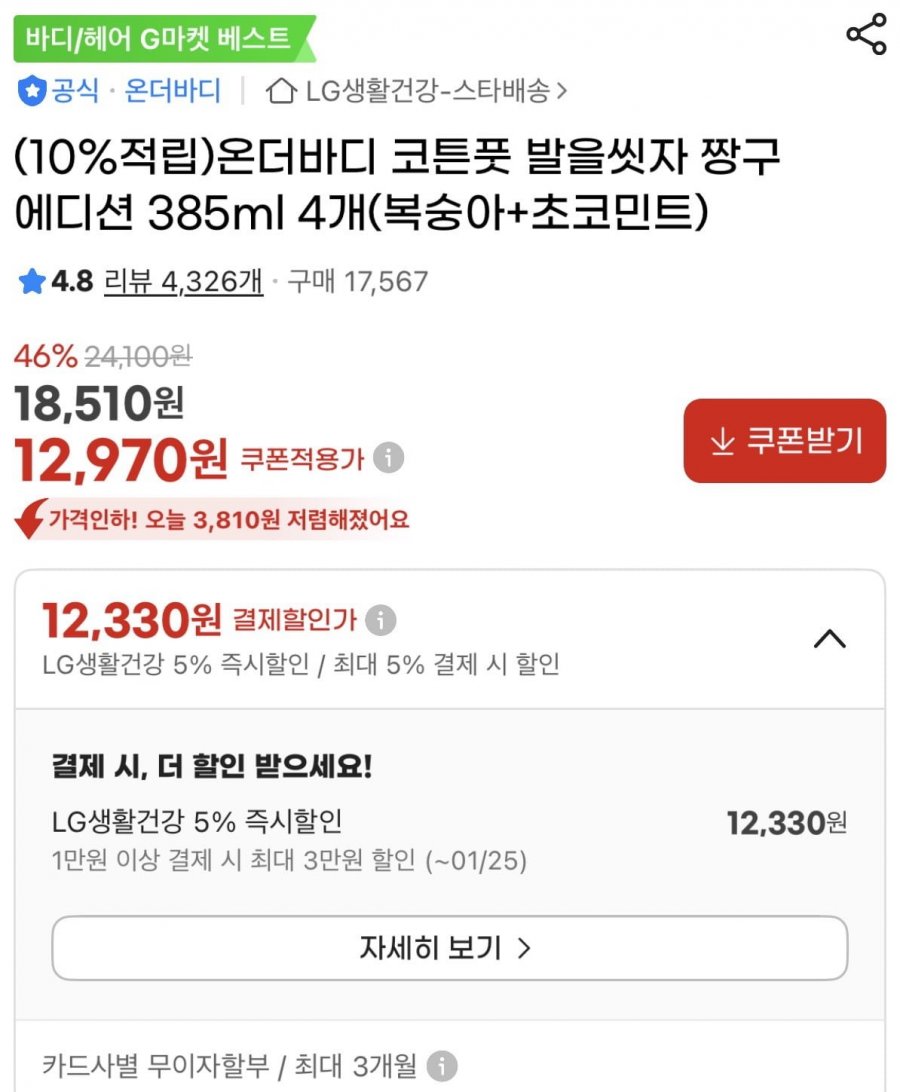This screenshot has height=1092, width=900.
Task: Tap the LG생활건강 5% 즉시할인 row
Action: pyautogui.click(x=448, y=823)
